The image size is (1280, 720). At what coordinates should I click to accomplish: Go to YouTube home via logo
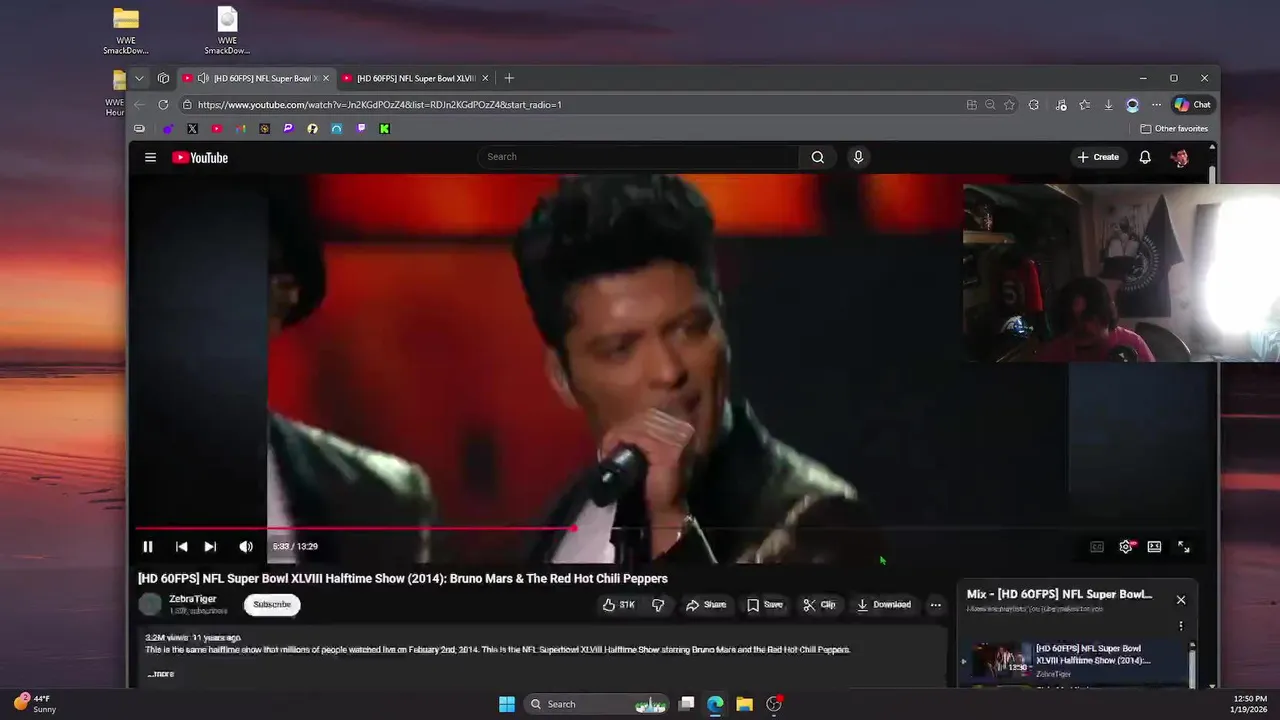(x=200, y=157)
